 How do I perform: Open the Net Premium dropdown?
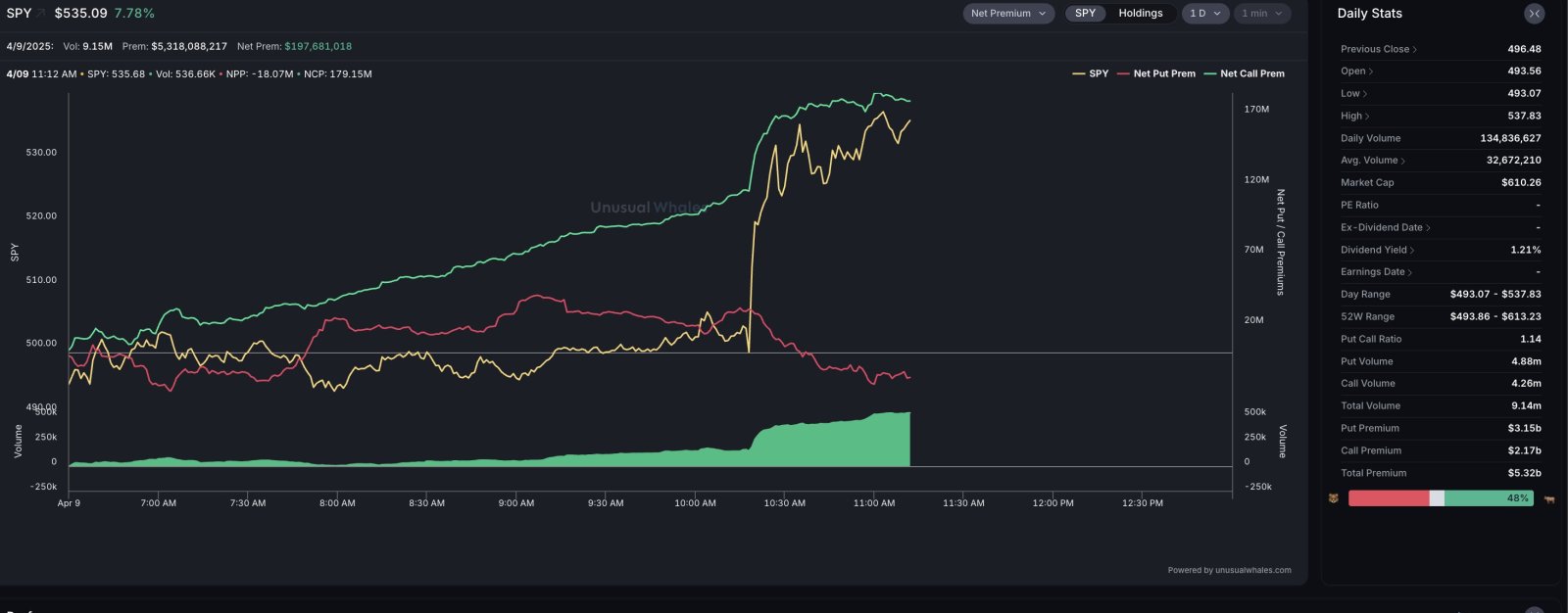1008,14
